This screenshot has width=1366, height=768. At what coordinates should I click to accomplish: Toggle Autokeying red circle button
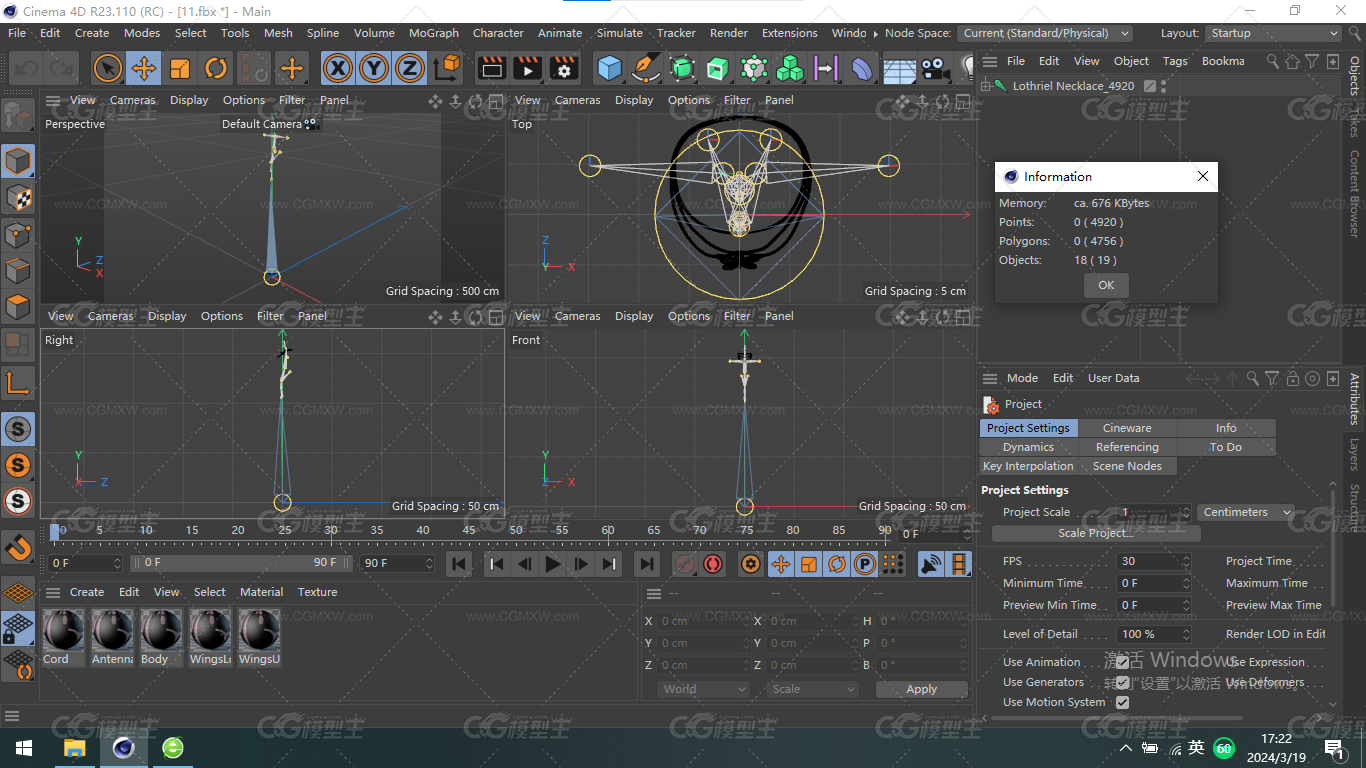(713, 564)
